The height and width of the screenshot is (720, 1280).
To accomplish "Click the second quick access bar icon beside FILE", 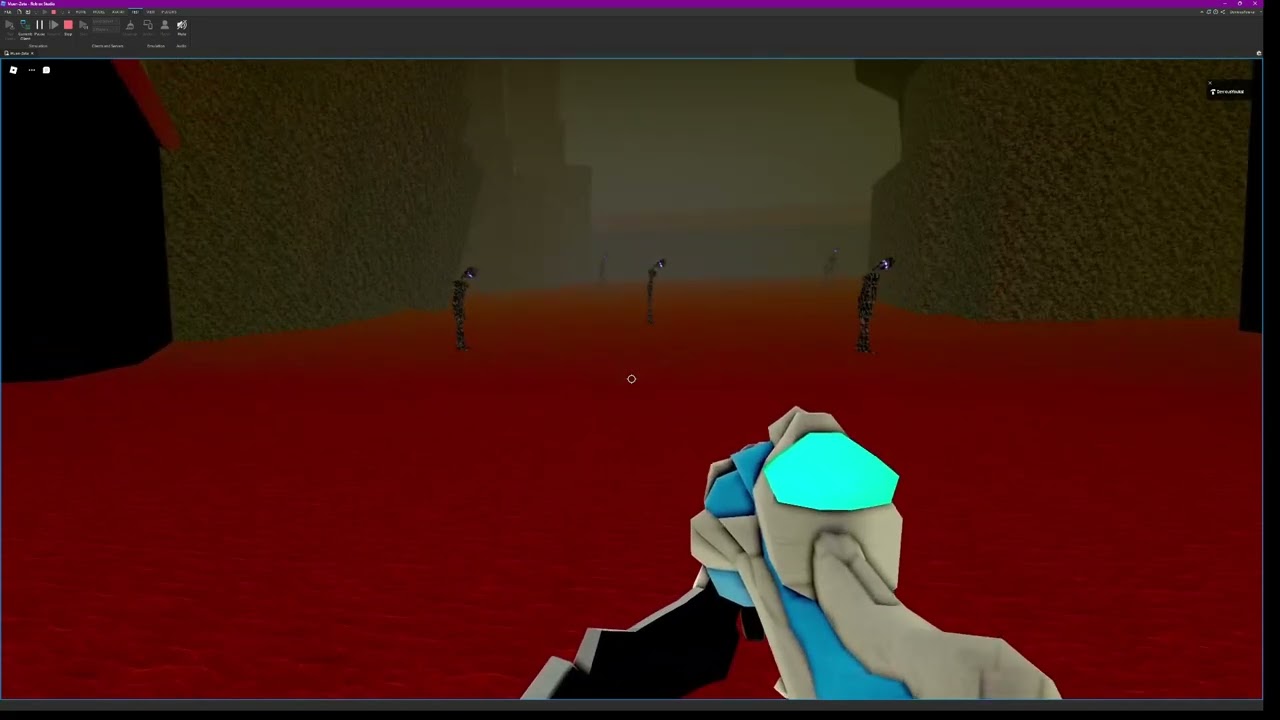I will (28, 12).
